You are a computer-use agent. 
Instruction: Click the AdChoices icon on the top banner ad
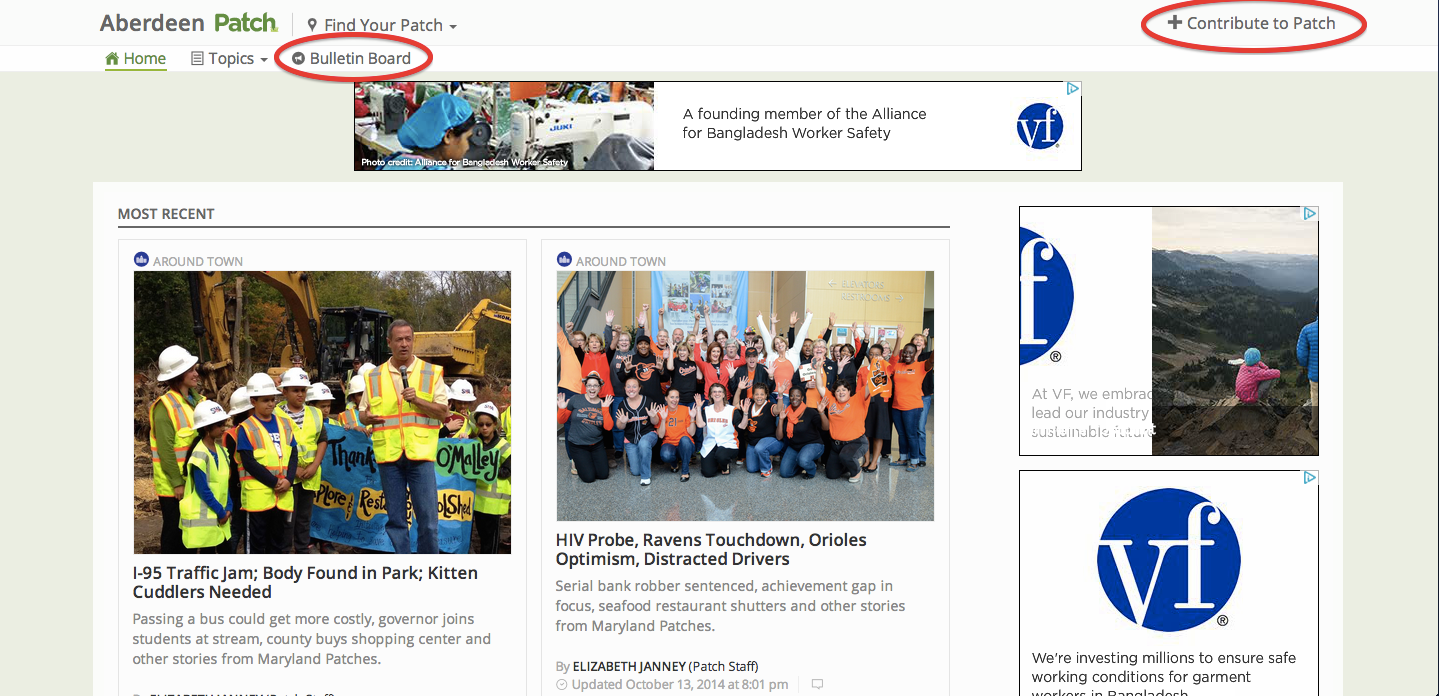tap(1072, 89)
